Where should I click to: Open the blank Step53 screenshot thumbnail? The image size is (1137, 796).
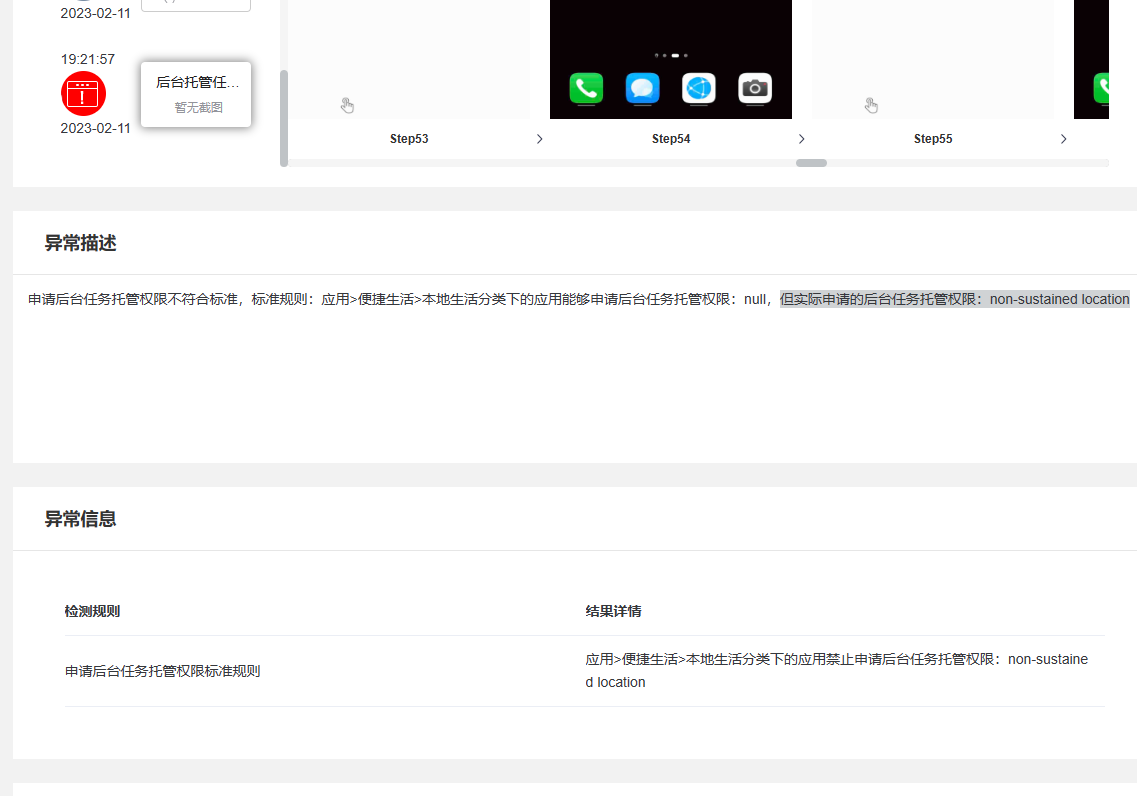(x=409, y=59)
